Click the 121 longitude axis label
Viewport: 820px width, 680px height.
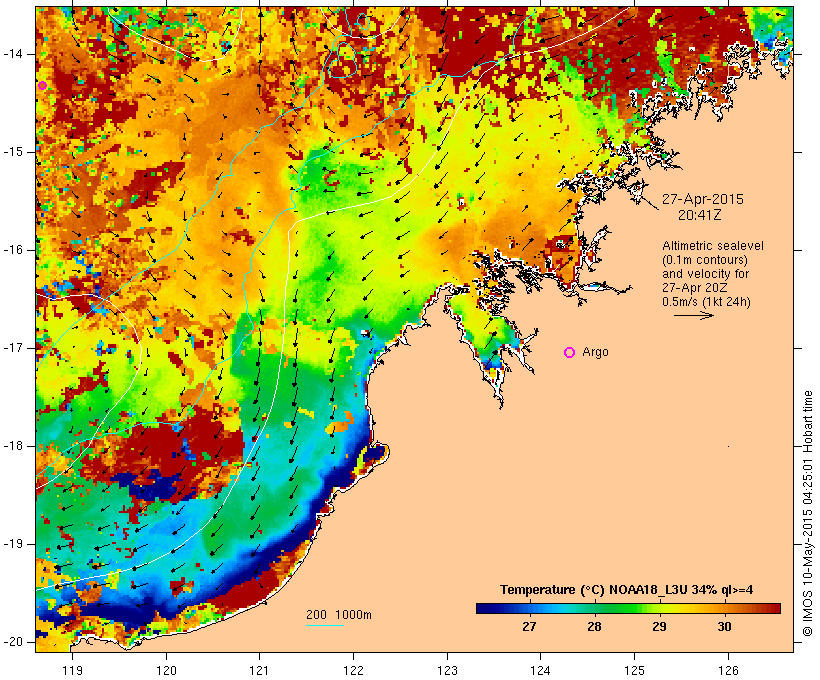point(260,670)
